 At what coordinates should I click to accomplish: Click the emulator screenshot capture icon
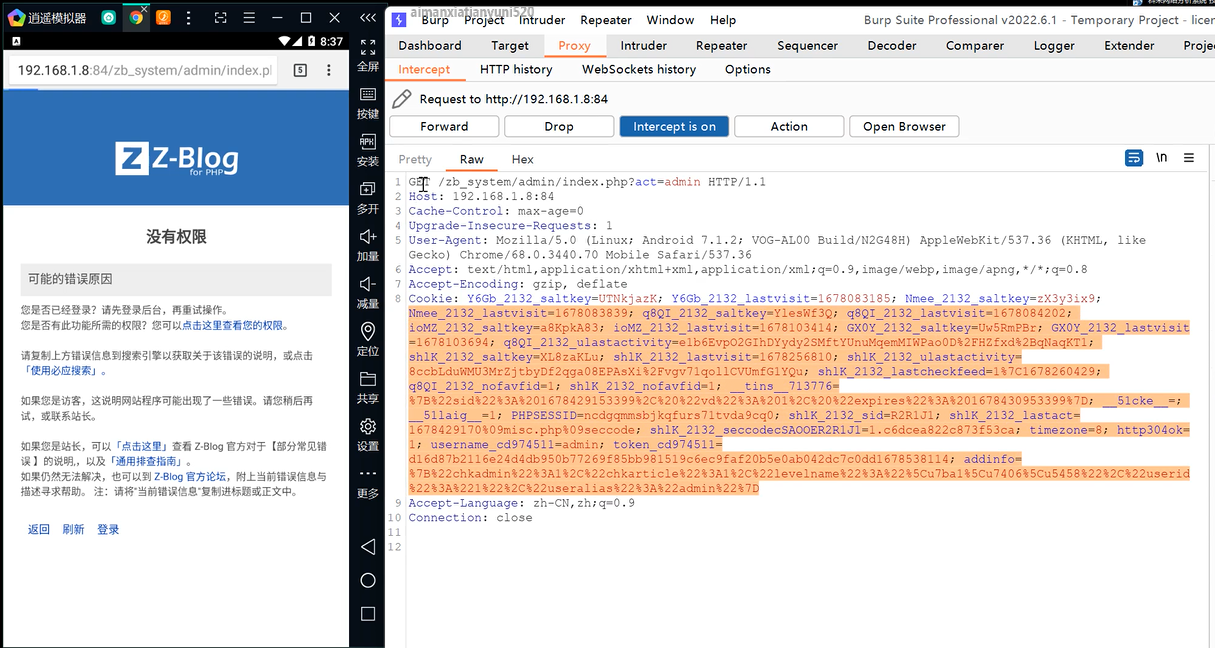coord(221,17)
